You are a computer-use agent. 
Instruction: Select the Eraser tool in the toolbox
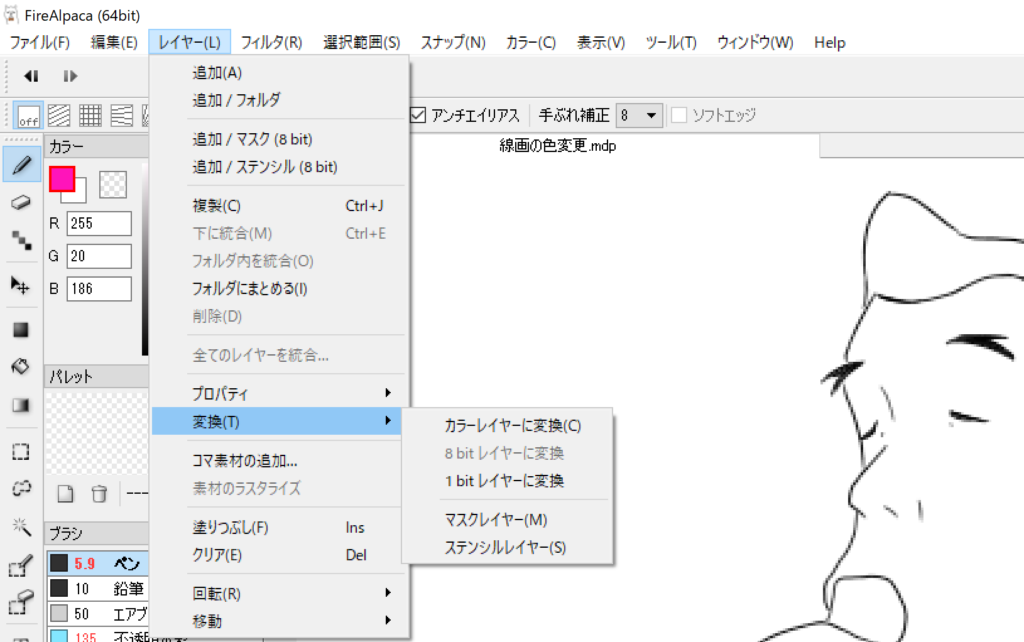tap(20, 202)
